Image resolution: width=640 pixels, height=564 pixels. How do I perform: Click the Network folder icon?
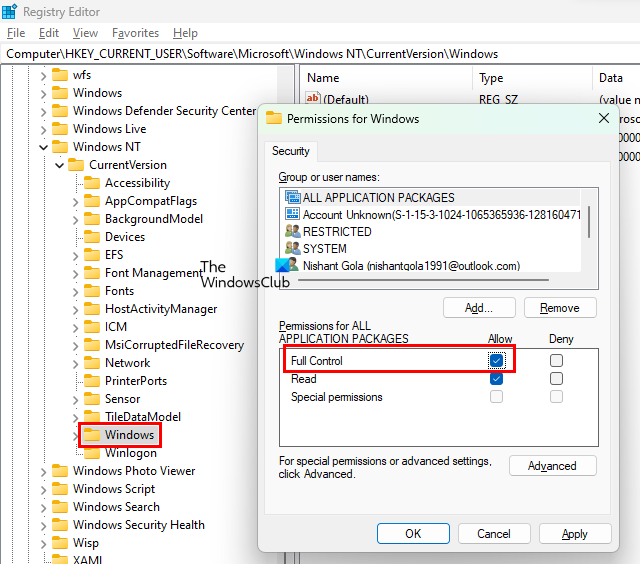(92, 363)
